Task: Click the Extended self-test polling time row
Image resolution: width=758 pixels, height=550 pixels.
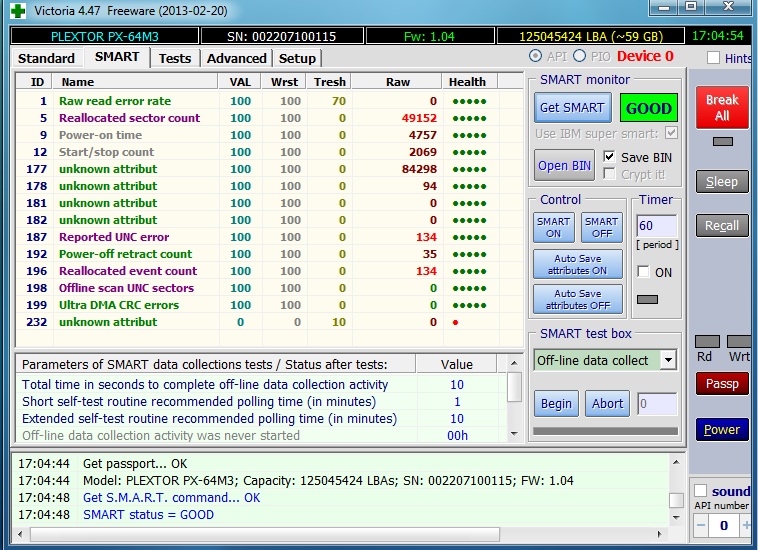Action: click(x=261, y=419)
